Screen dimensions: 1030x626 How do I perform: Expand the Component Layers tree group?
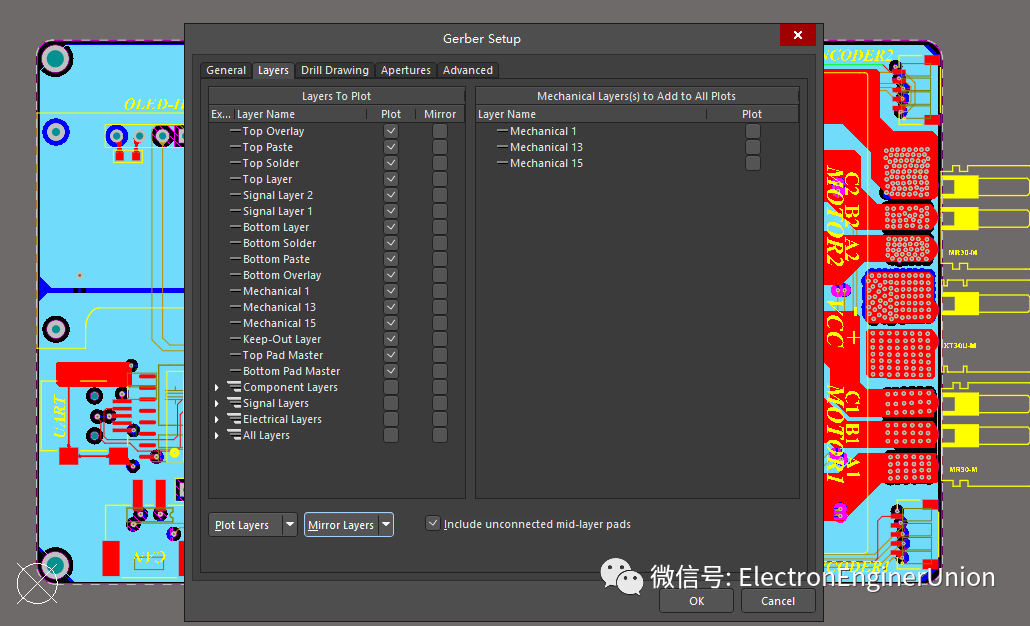pyautogui.click(x=217, y=387)
